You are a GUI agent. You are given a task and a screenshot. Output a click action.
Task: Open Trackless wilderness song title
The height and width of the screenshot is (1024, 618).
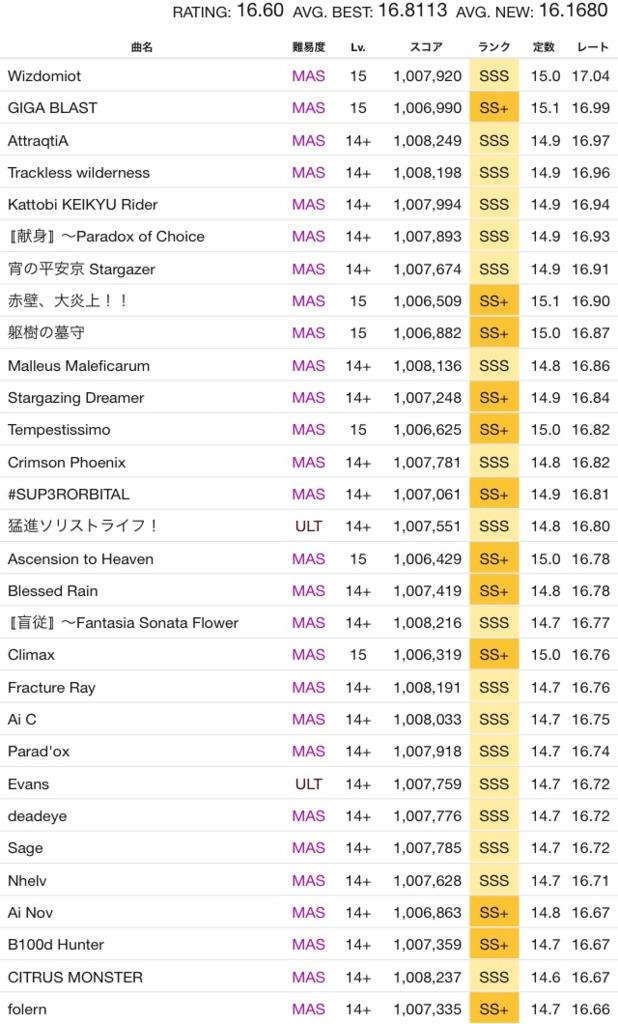coord(79,173)
